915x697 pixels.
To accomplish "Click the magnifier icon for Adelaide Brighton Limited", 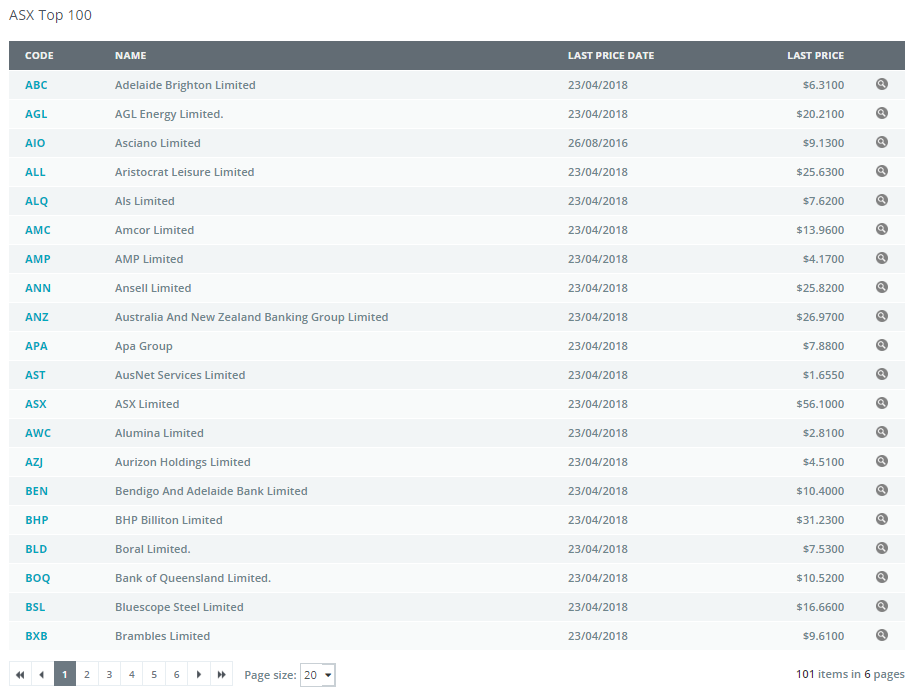I will tap(882, 85).
